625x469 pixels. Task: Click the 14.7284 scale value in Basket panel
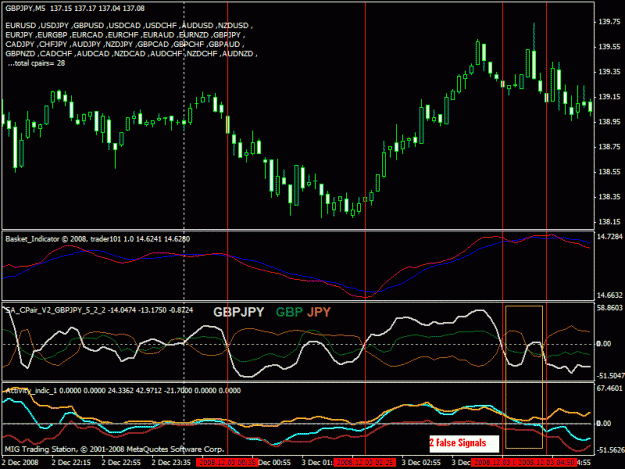coord(609,237)
